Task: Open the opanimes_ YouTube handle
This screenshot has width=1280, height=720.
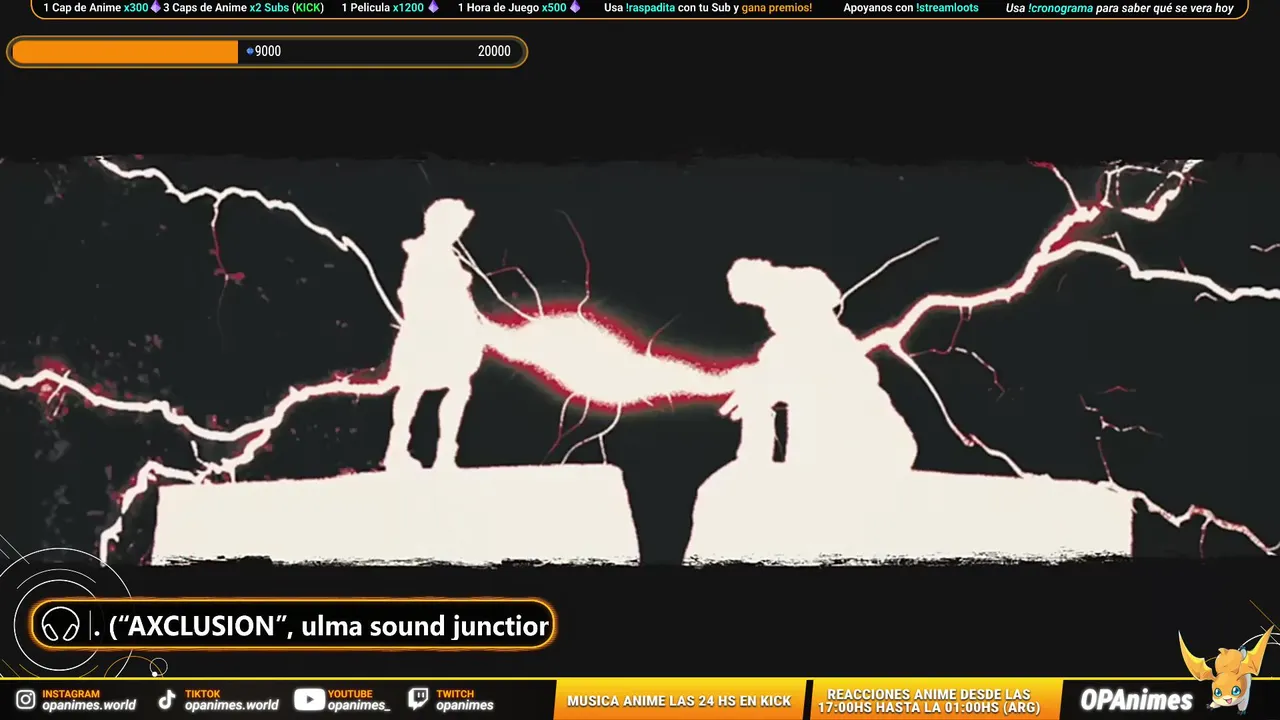Action: coord(359,705)
